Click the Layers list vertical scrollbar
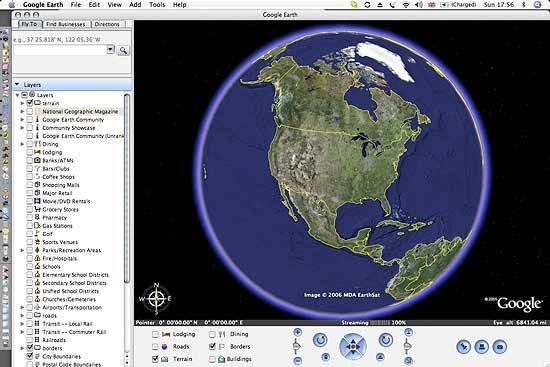 pos(127,188)
